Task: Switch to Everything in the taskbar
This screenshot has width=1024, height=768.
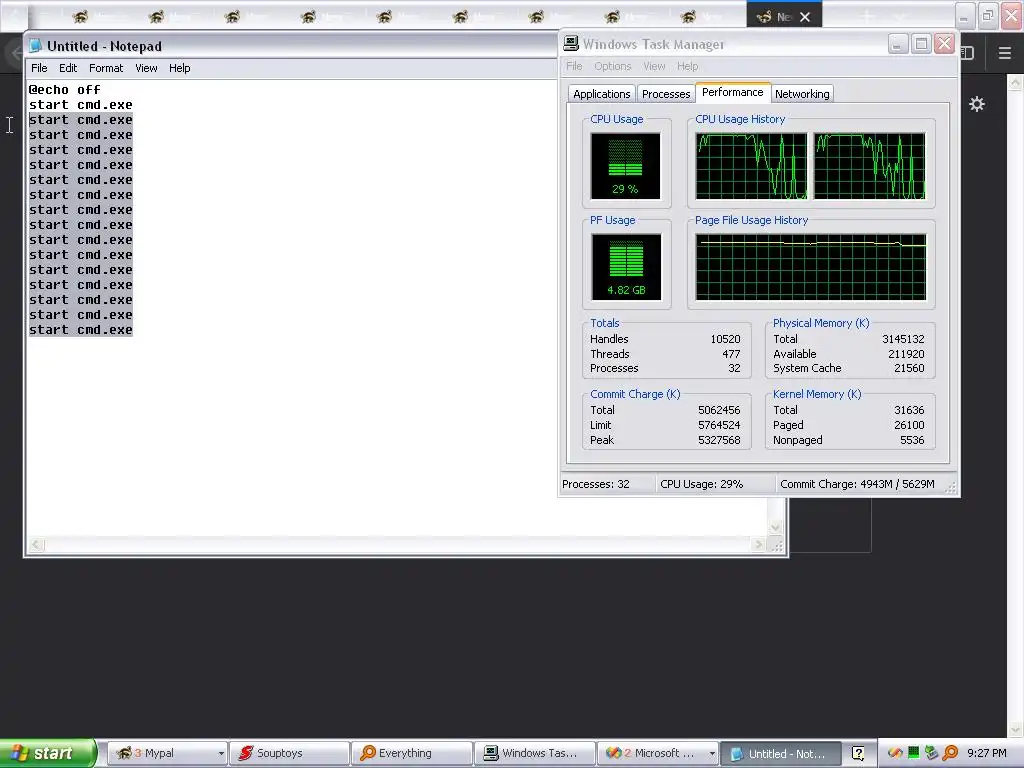Action: point(411,753)
